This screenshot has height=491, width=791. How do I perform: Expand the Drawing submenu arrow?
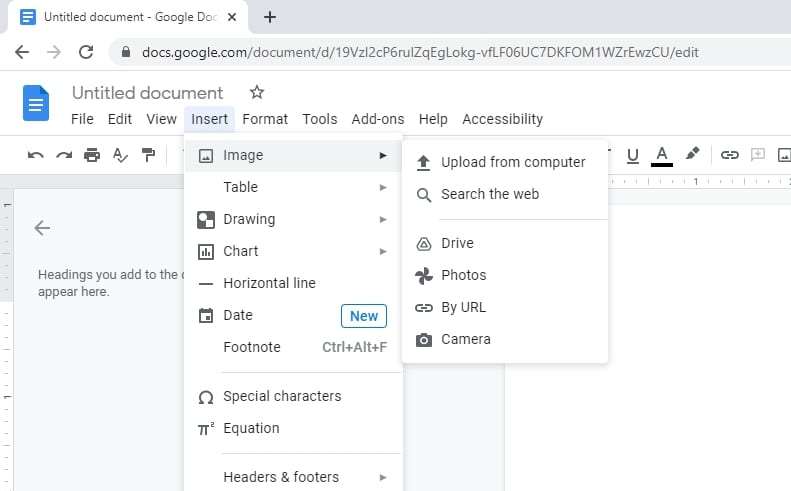pyautogui.click(x=383, y=220)
